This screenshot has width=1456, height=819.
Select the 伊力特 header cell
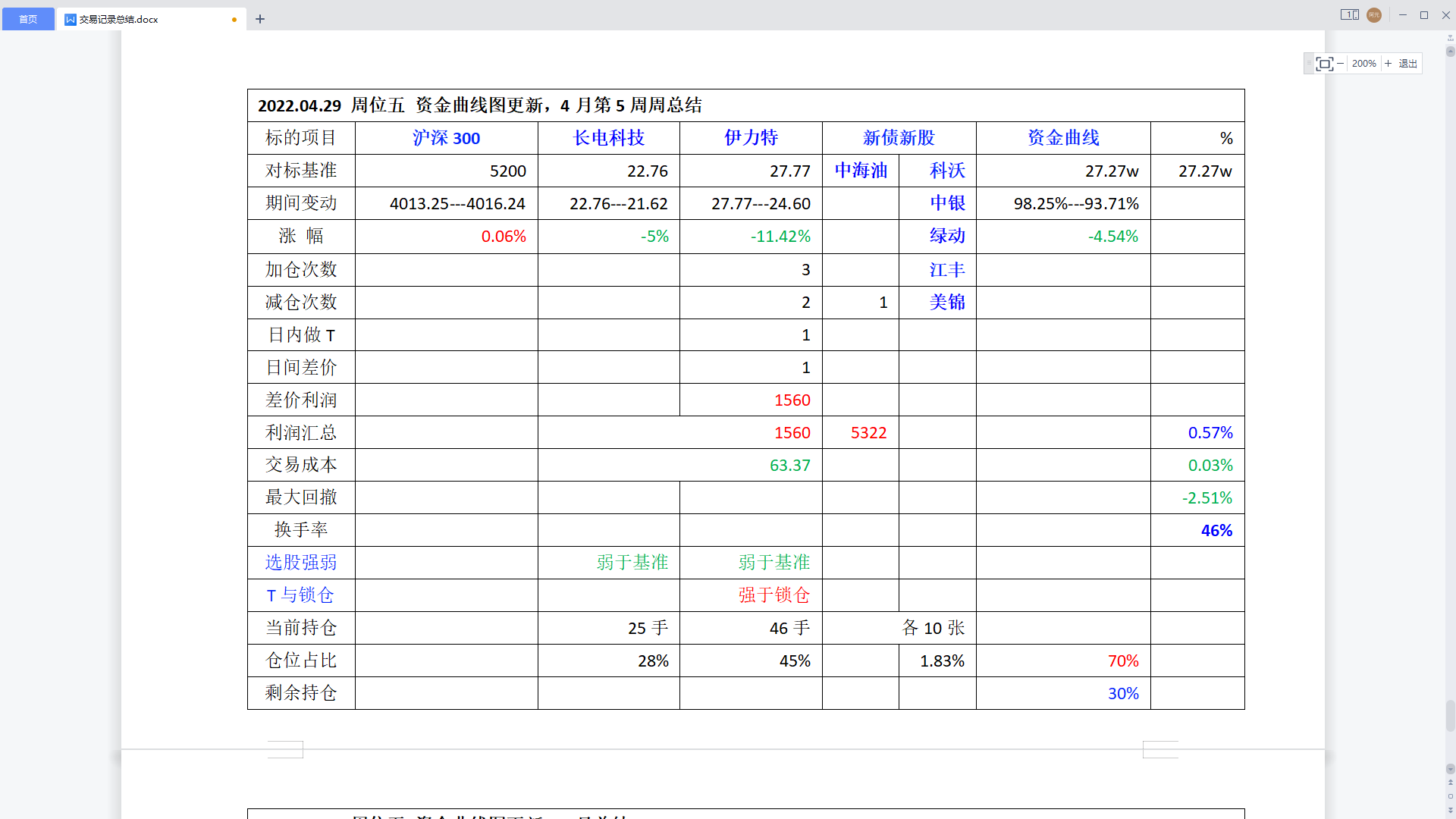751,138
